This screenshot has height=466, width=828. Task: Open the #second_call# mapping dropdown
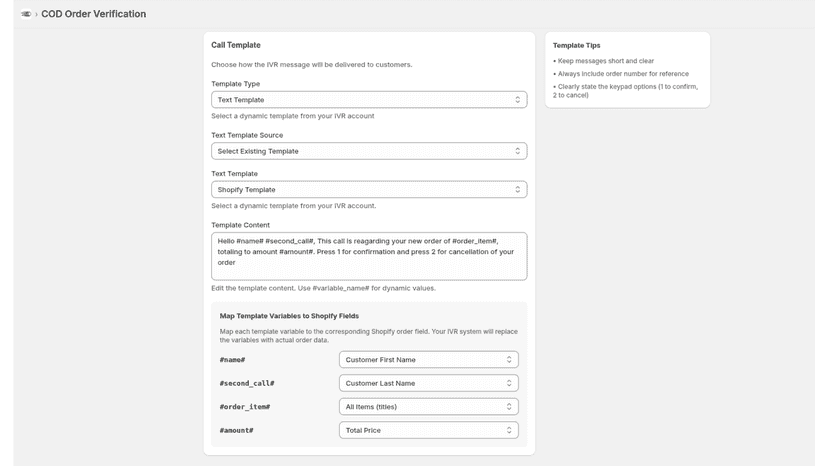tap(429, 383)
